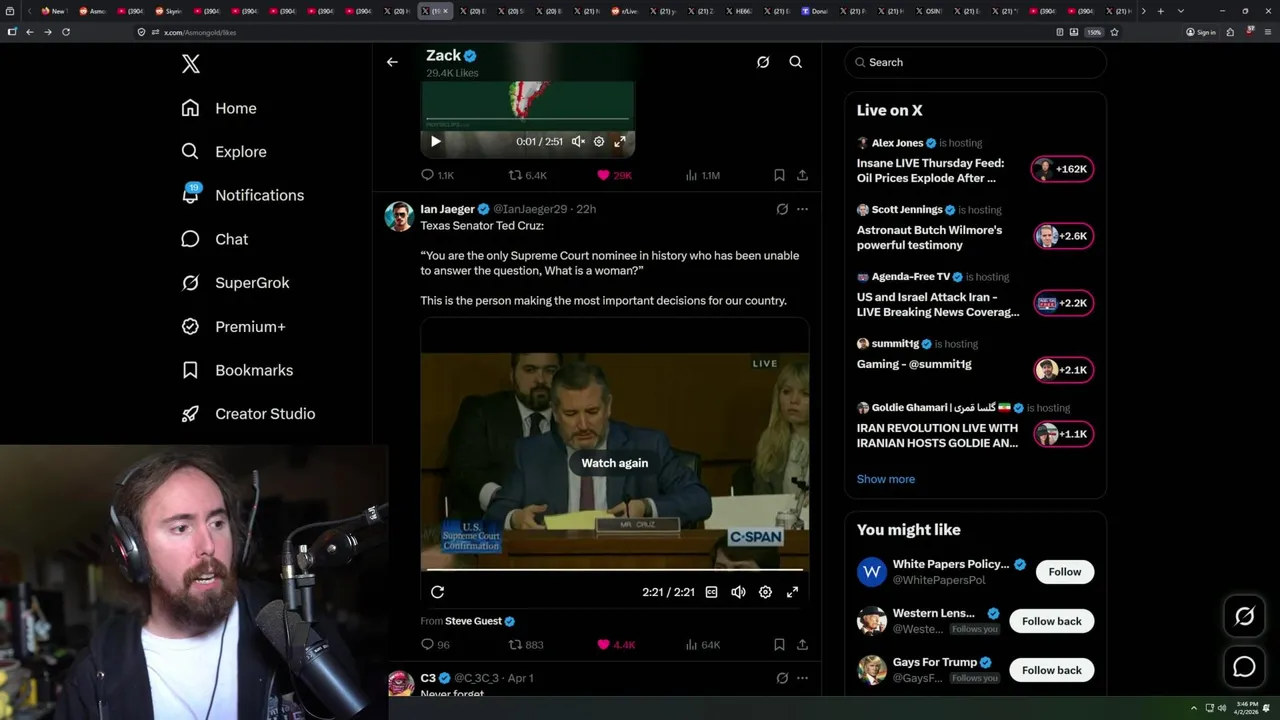Open settings on the C-SPAN video
The height and width of the screenshot is (720, 1280).
(765, 592)
